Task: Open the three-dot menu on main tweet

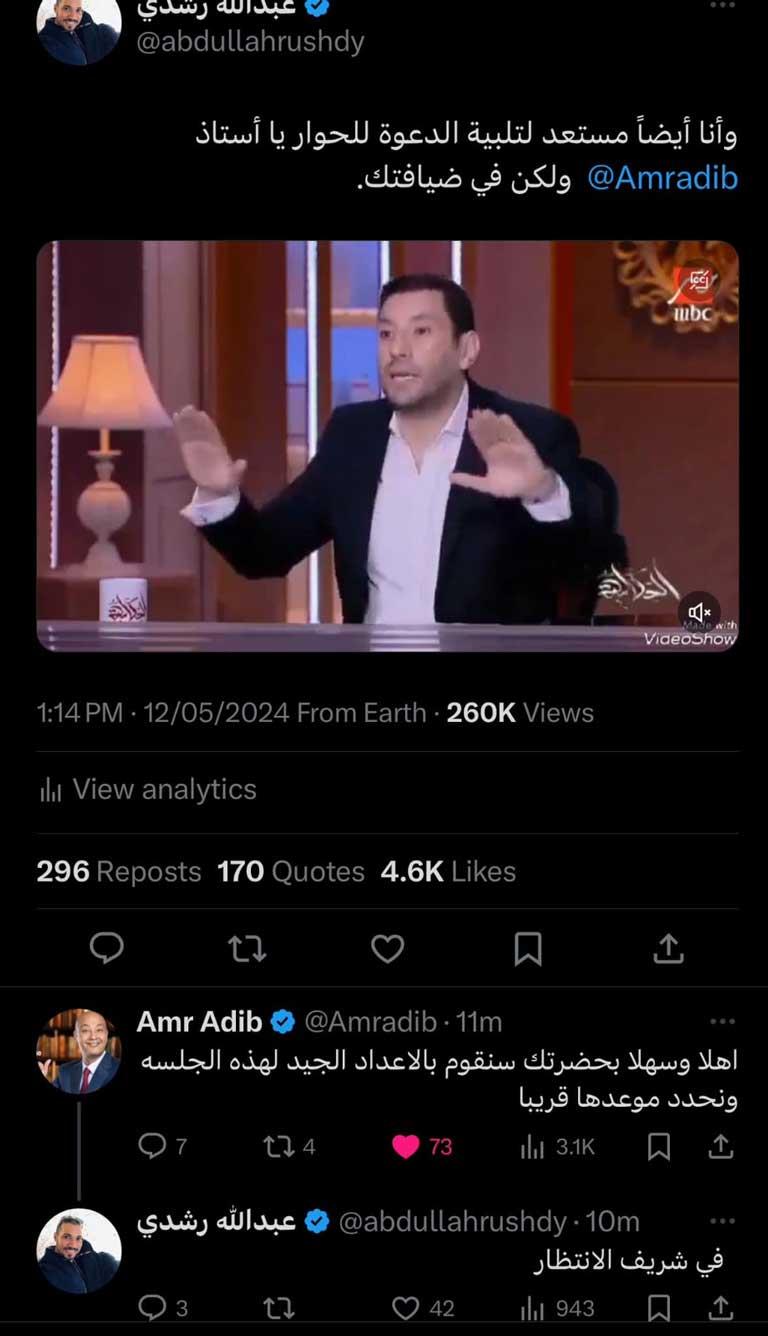Action: tap(722, 6)
